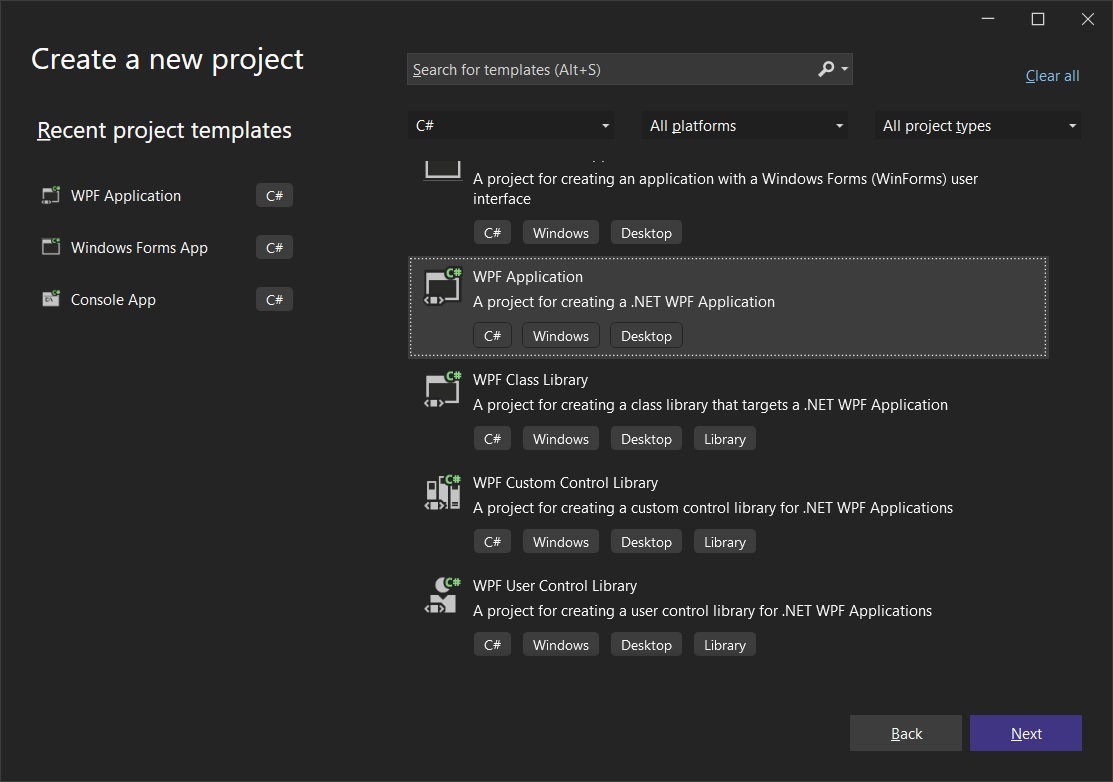The width and height of the screenshot is (1113, 782).
Task: Click the Windows tag under WPF Application template
Action: (561, 336)
